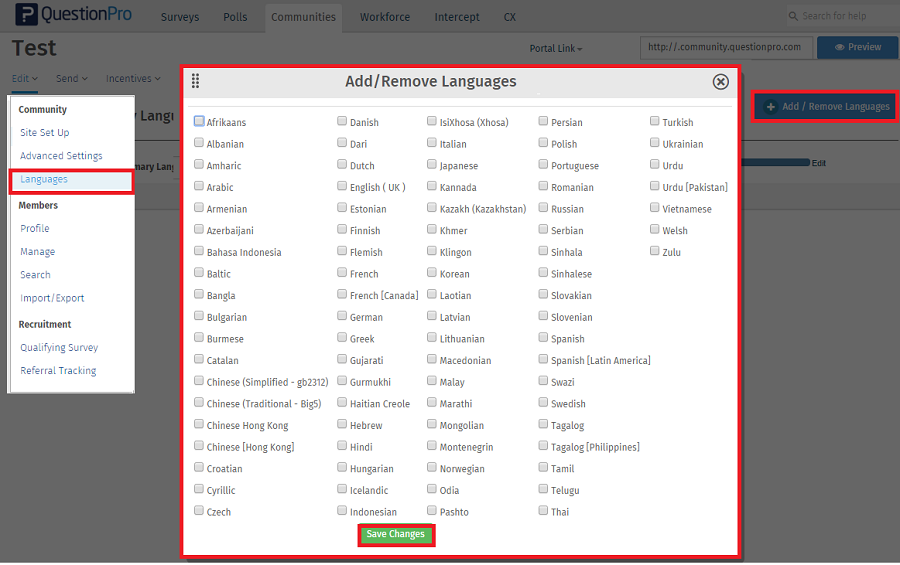Select the Urdu [Pakistan] checkbox
900x565 pixels.
[x=654, y=186]
